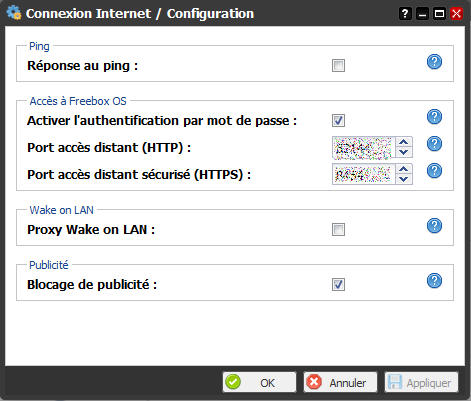Decrease the HTTP remote access port
Viewport: 471px width, 401px height.
(x=404, y=152)
